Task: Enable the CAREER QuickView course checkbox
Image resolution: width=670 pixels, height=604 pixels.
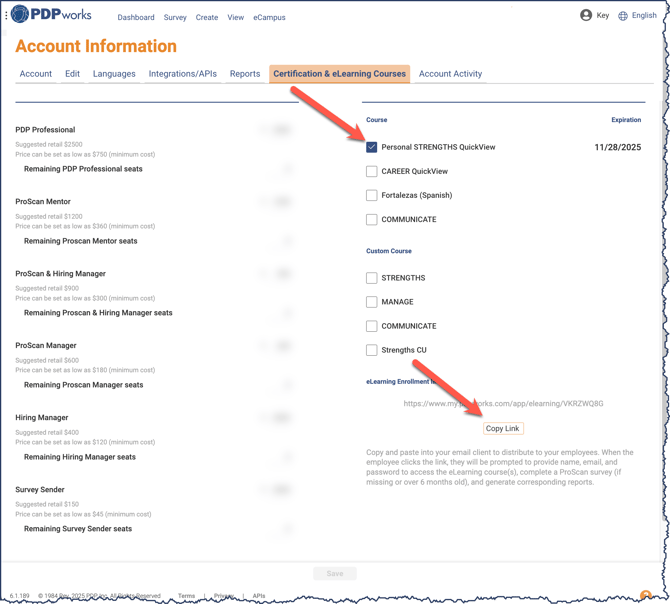Action: [x=371, y=171]
